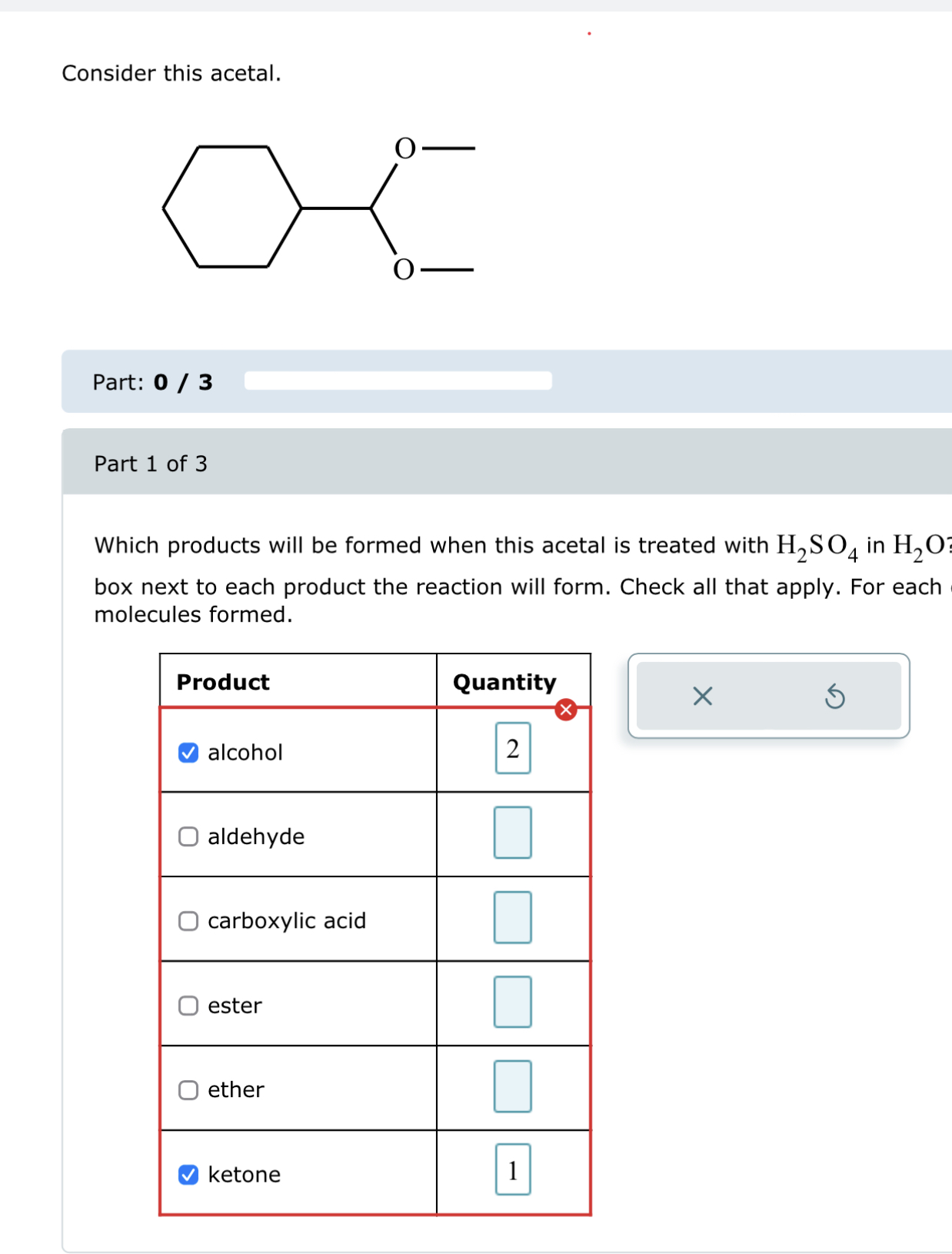
Task: Click the Part: 0 / 3 label
Action: tap(151, 382)
